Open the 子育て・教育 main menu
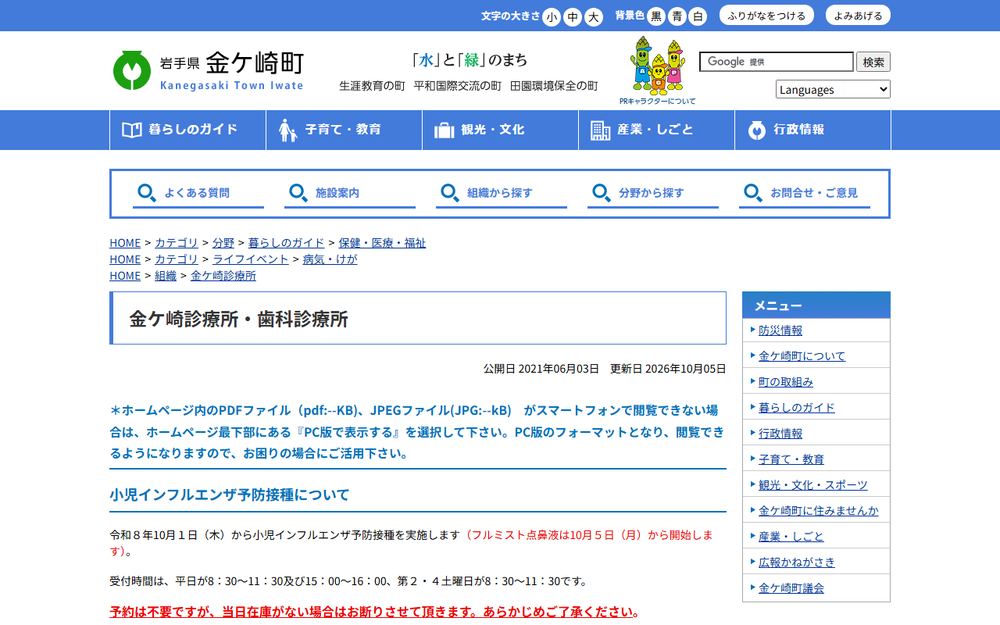This screenshot has width=1000, height=625. coord(344,130)
